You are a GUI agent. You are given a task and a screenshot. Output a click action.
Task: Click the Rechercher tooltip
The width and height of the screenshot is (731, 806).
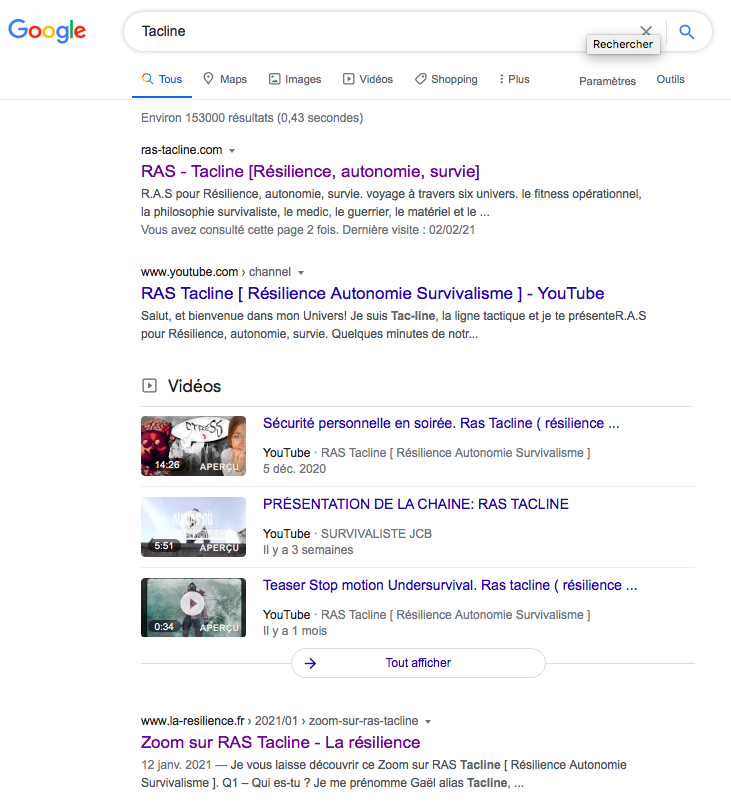tap(623, 44)
